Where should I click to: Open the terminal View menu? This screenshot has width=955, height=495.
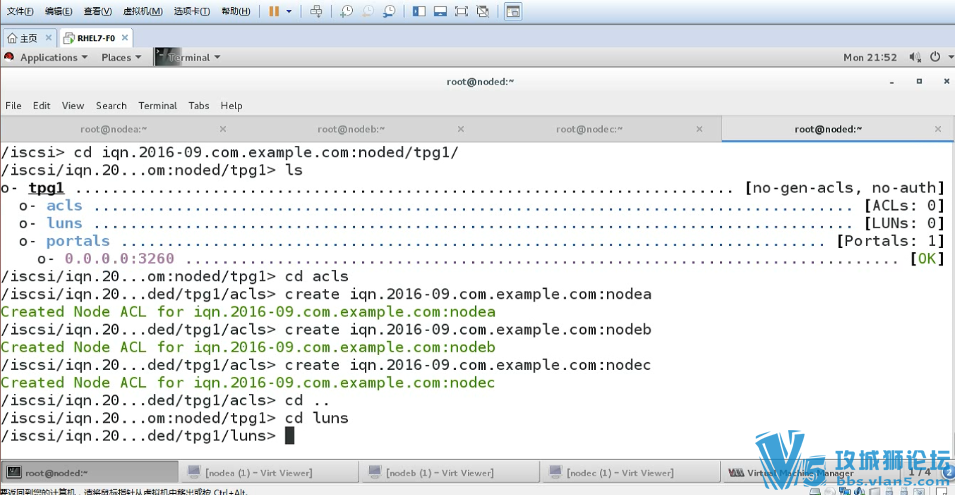(72, 105)
